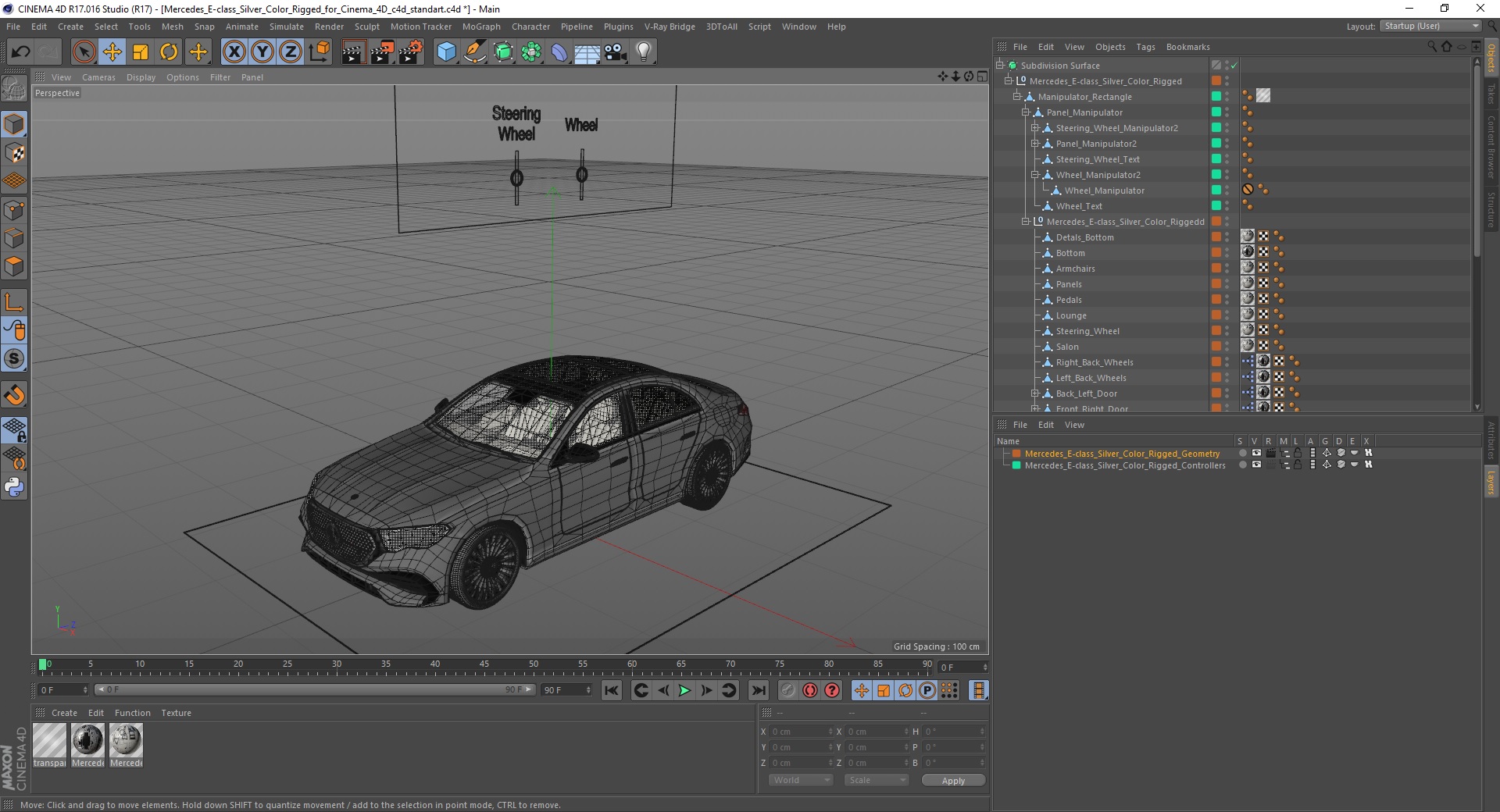
Task: Open the World coordinate dropdown
Action: coord(801,780)
